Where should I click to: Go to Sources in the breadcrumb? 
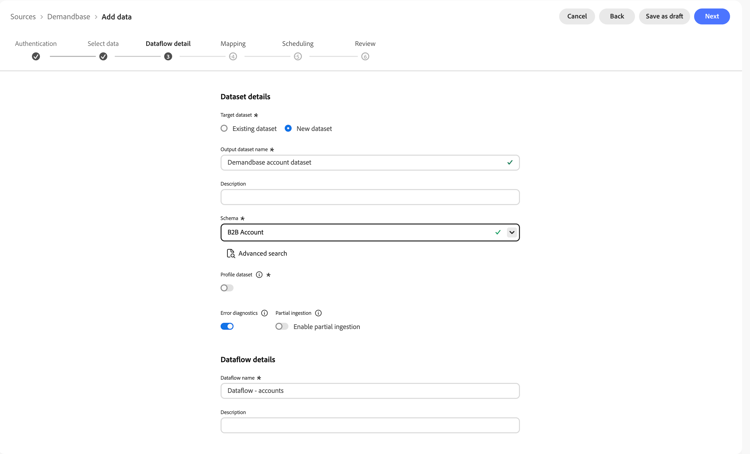click(23, 17)
